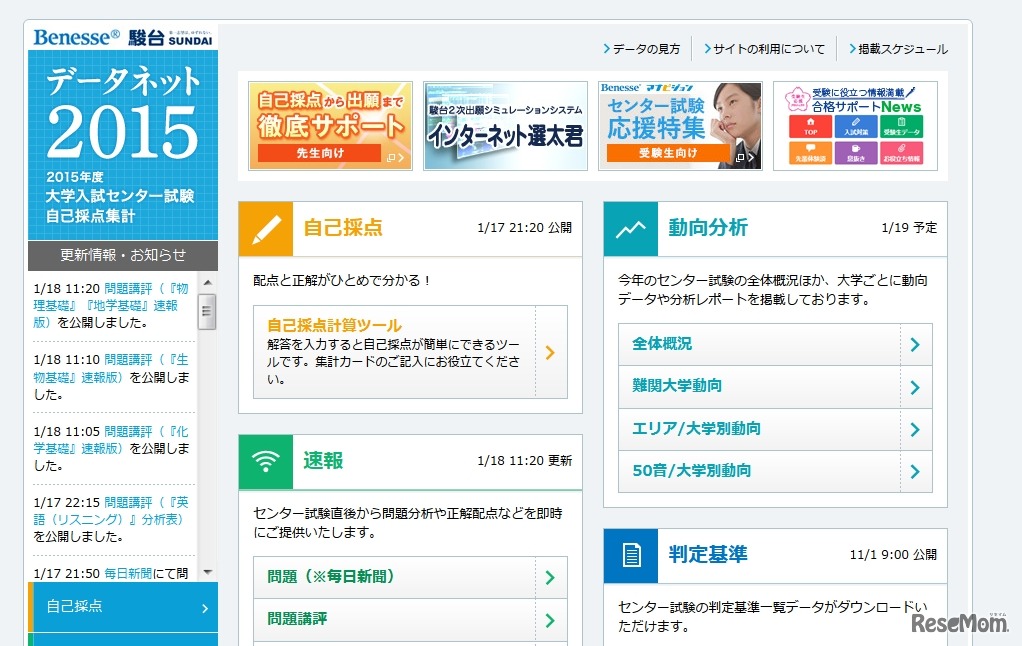This screenshot has width=1022, height=646.
Task: Expand 全体概況 using its arrow chevron
Action: tap(915, 345)
